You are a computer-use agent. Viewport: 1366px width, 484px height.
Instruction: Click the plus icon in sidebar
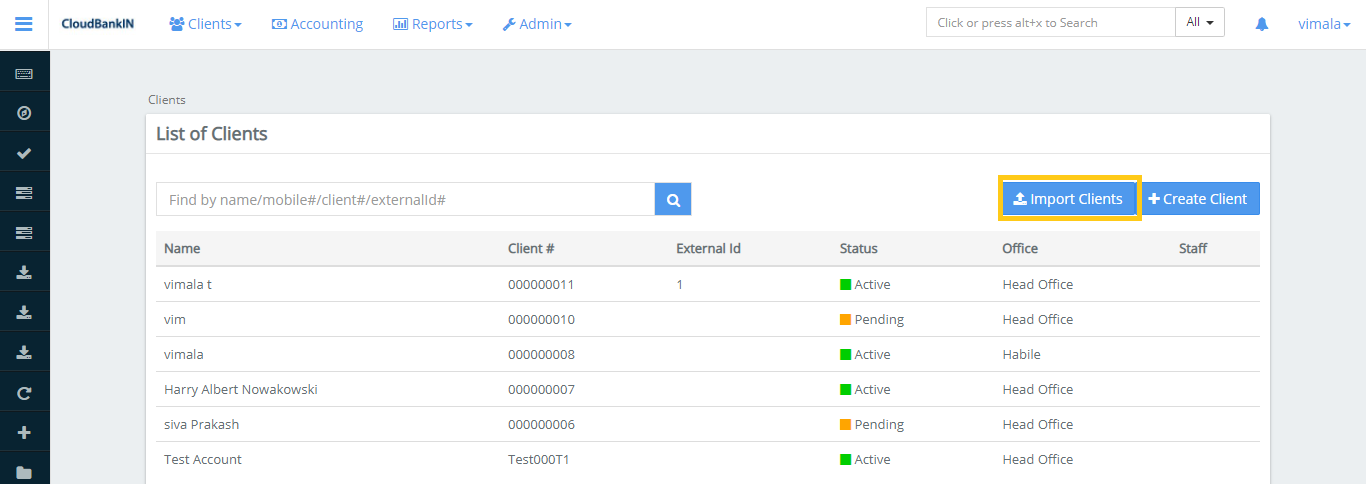24,433
